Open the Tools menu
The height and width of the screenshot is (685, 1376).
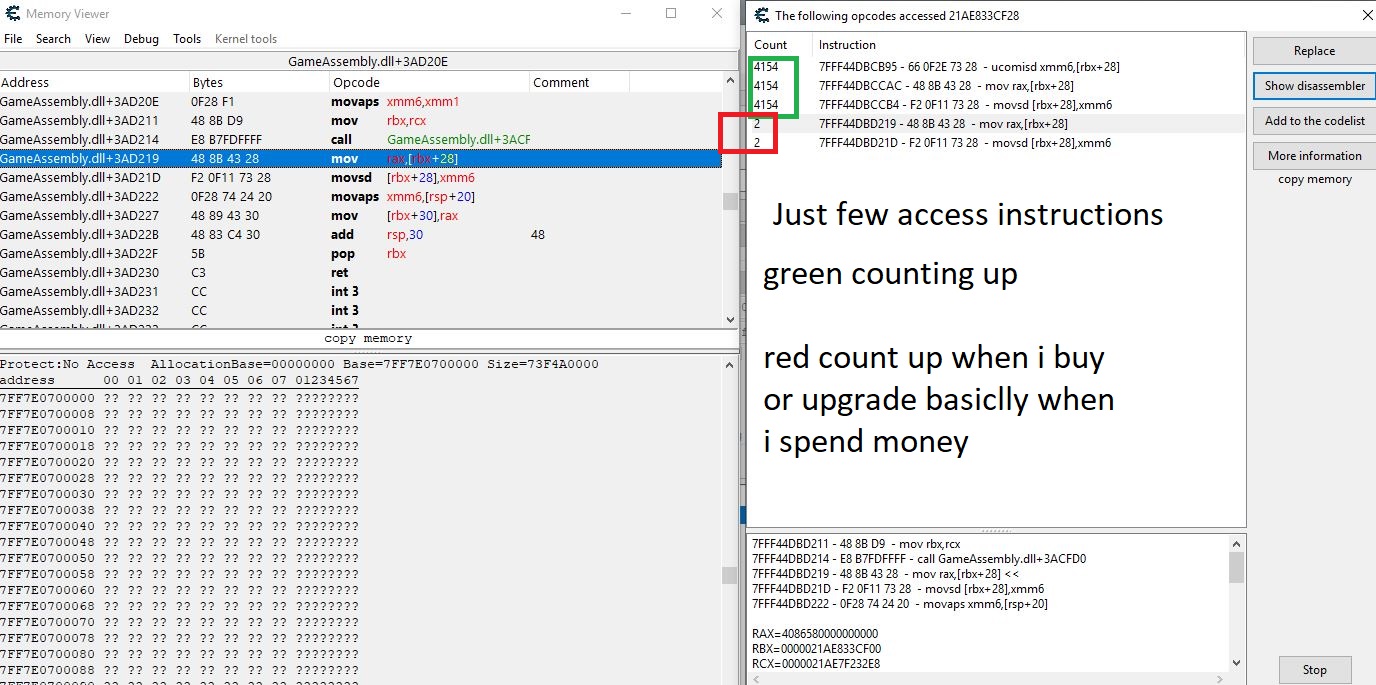coord(187,39)
